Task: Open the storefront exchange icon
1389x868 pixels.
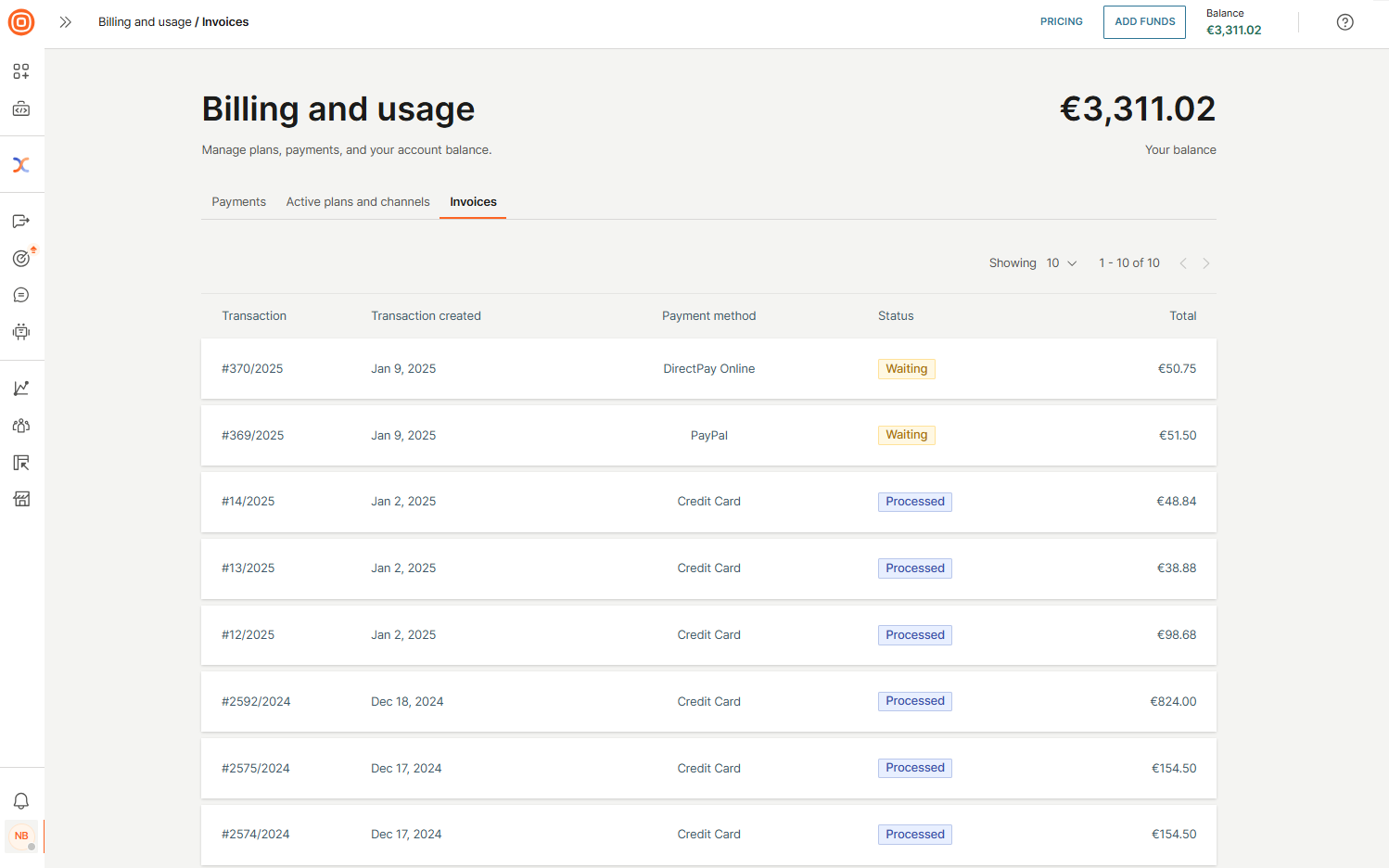Action: pyautogui.click(x=21, y=500)
